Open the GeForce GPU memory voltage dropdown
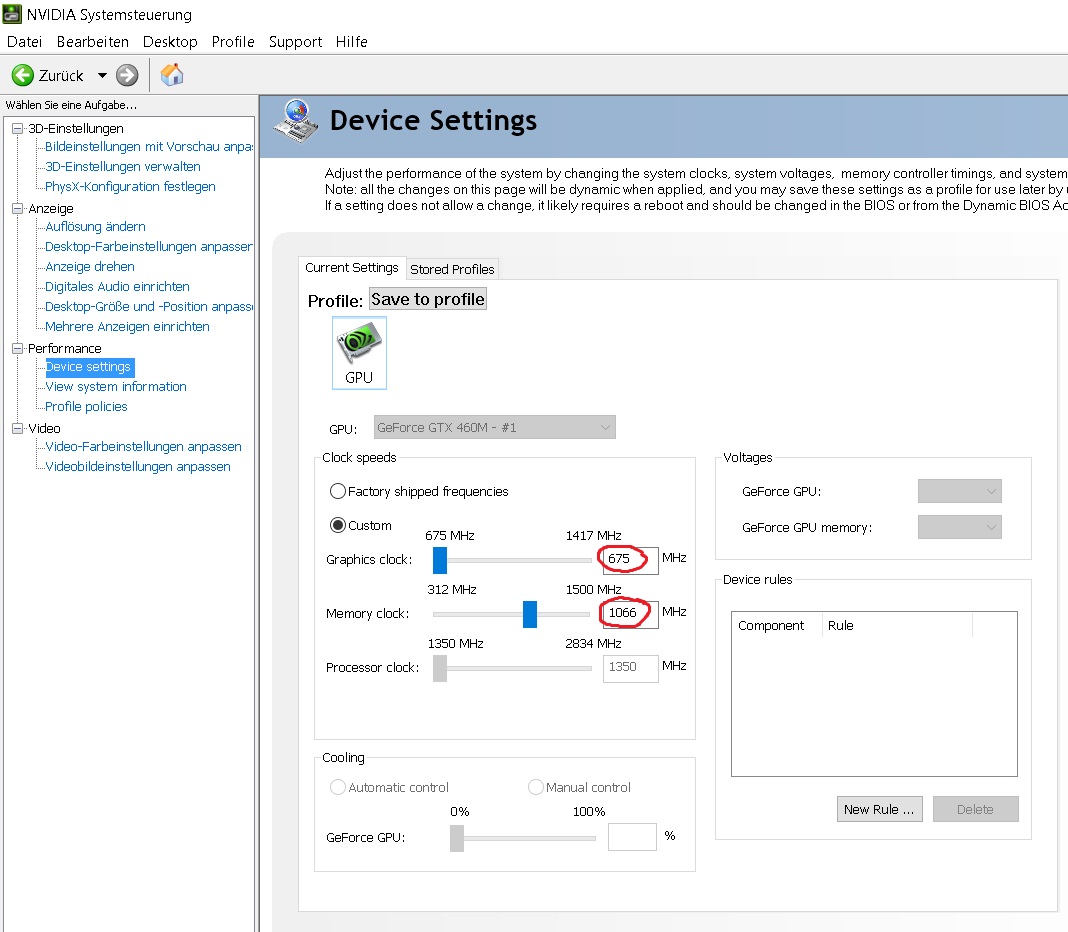Screen dimensions: 1068x932 click(x=960, y=527)
